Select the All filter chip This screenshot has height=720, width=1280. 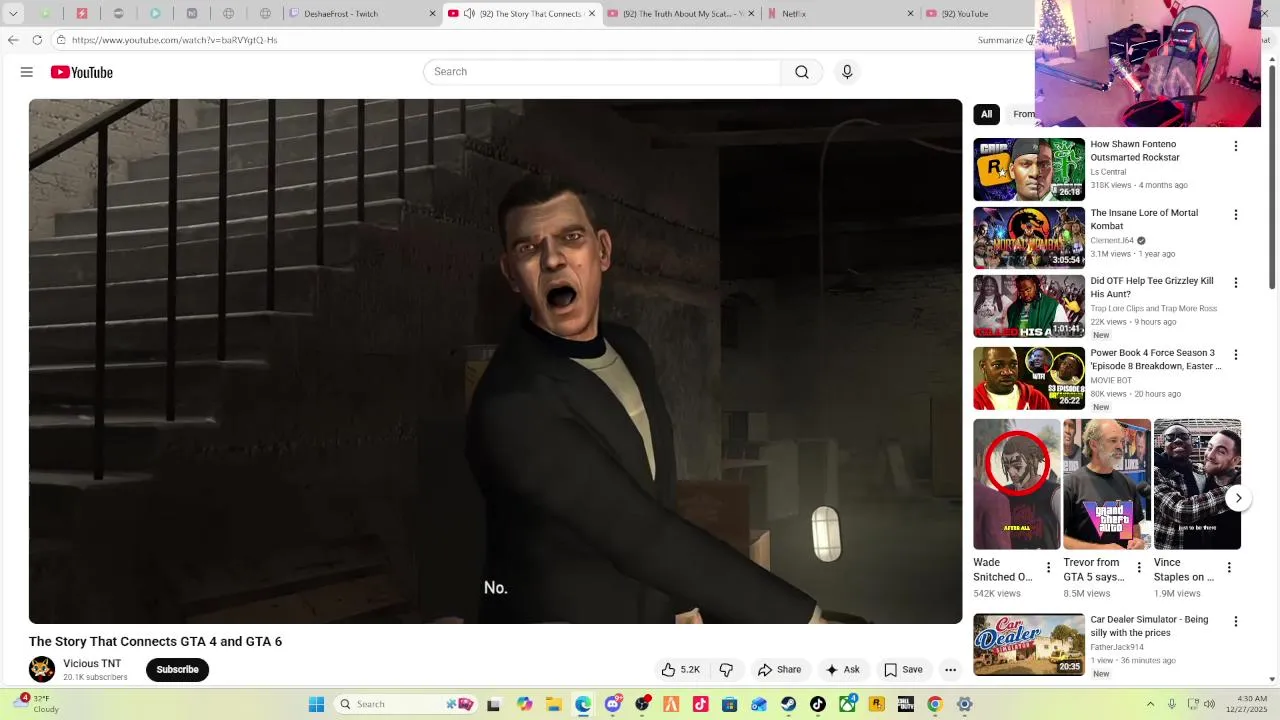[x=986, y=114]
